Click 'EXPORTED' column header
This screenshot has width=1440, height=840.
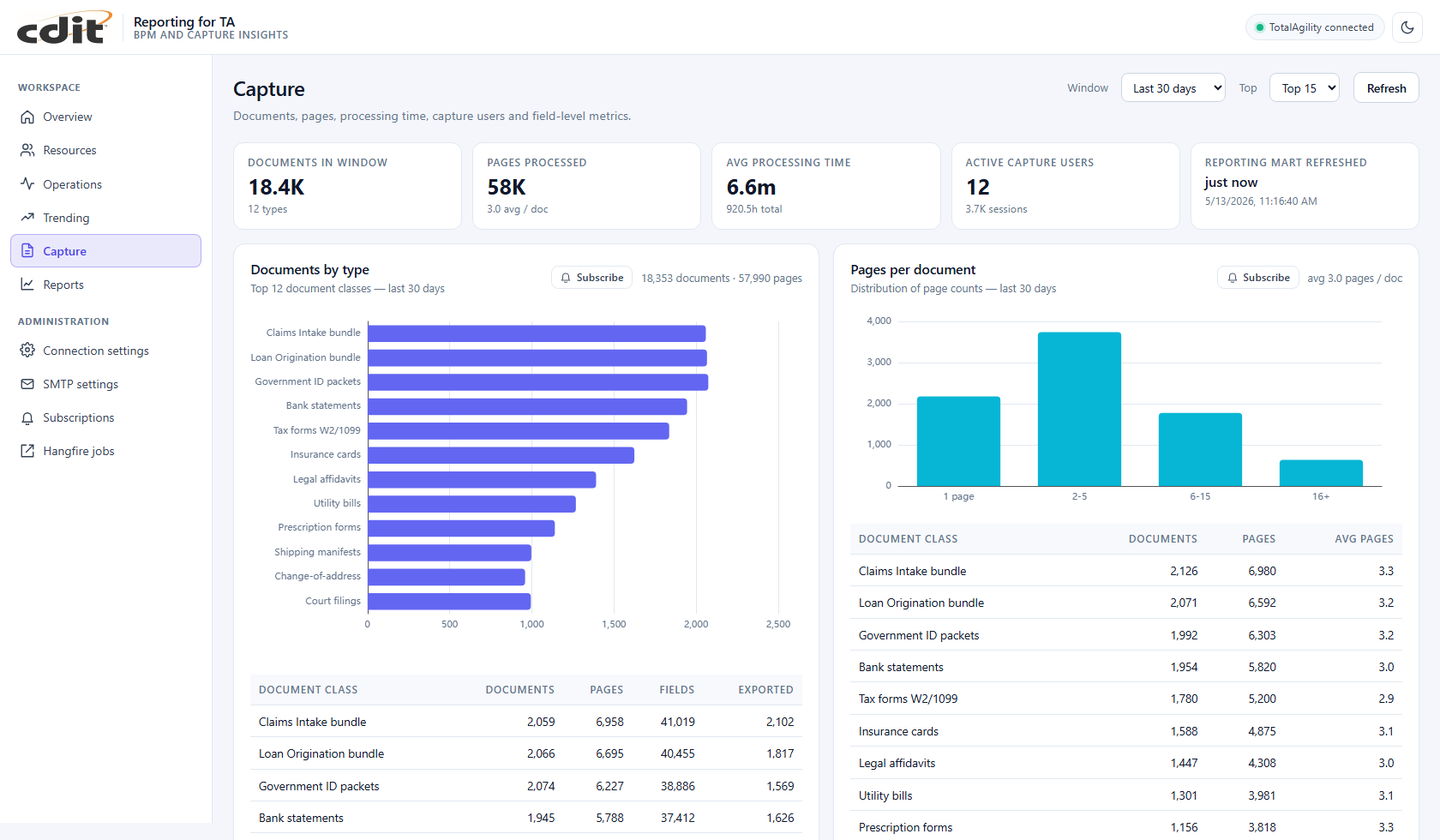(765, 690)
